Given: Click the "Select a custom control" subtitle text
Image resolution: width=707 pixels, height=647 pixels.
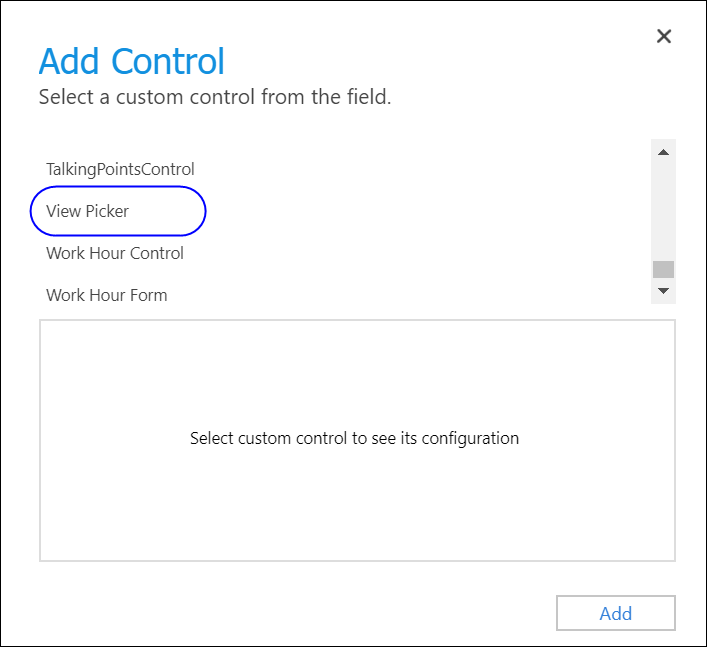Looking at the screenshot, I should tap(214, 98).
